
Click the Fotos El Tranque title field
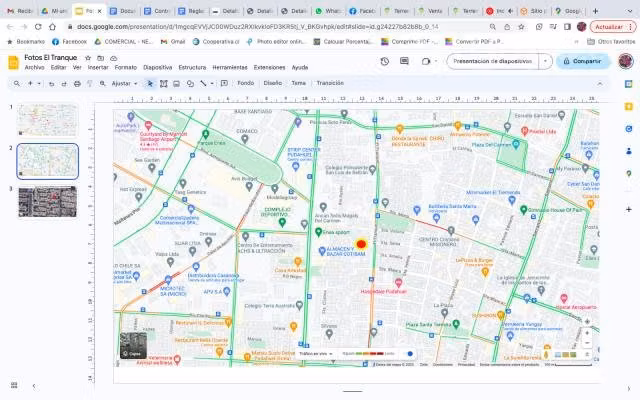point(51,58)
